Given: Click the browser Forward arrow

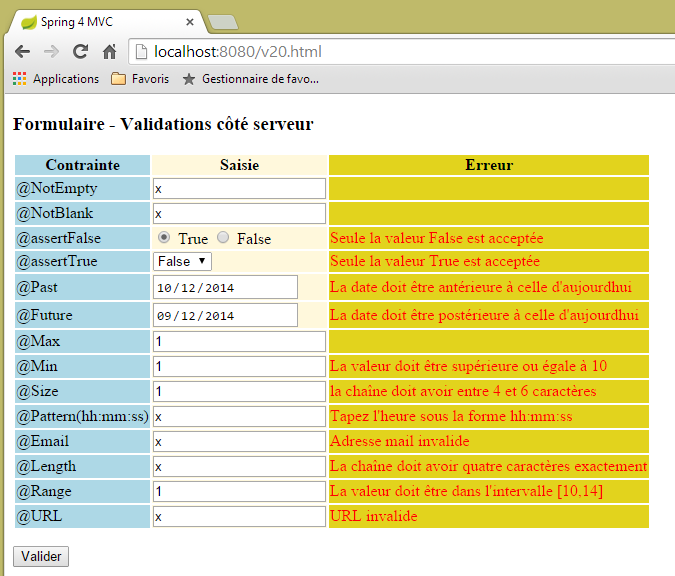Looking at the screenshot, I should click(x=51, y=52).
